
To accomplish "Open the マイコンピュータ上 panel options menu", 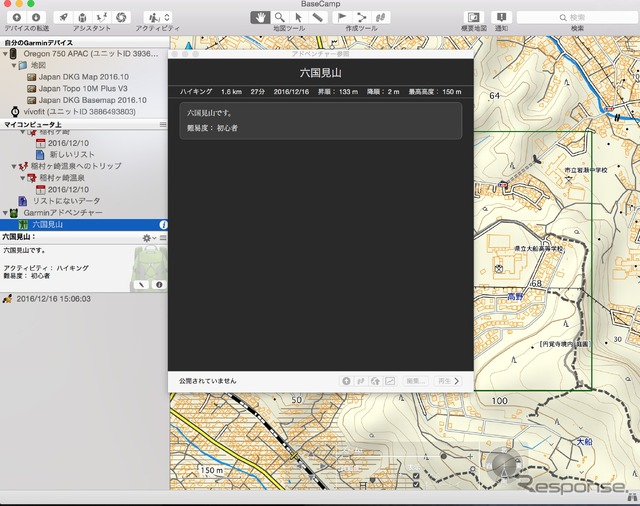I will (163, 124).
